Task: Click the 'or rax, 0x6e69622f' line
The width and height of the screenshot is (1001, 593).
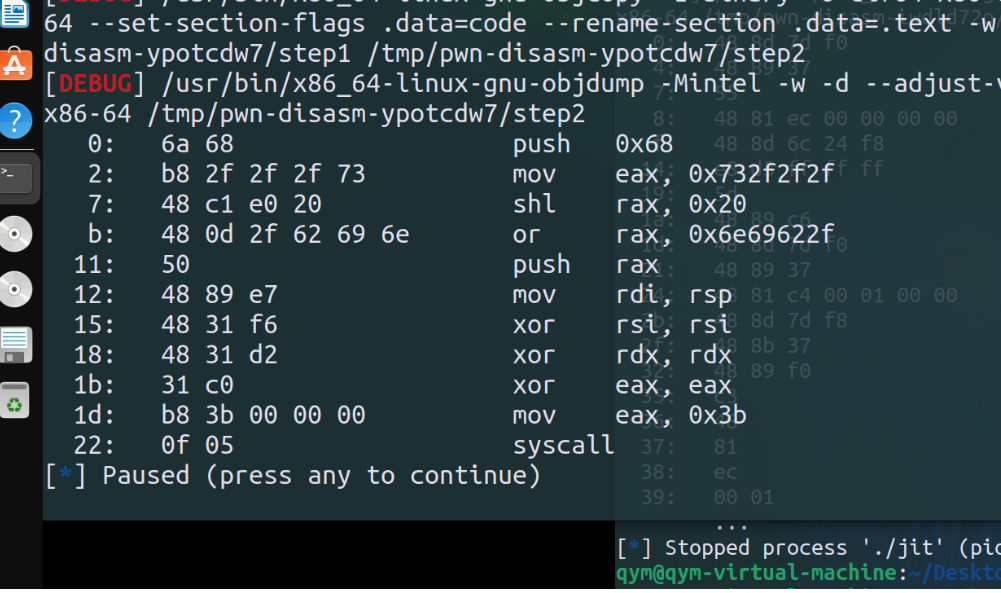Action: click(460, 234)
